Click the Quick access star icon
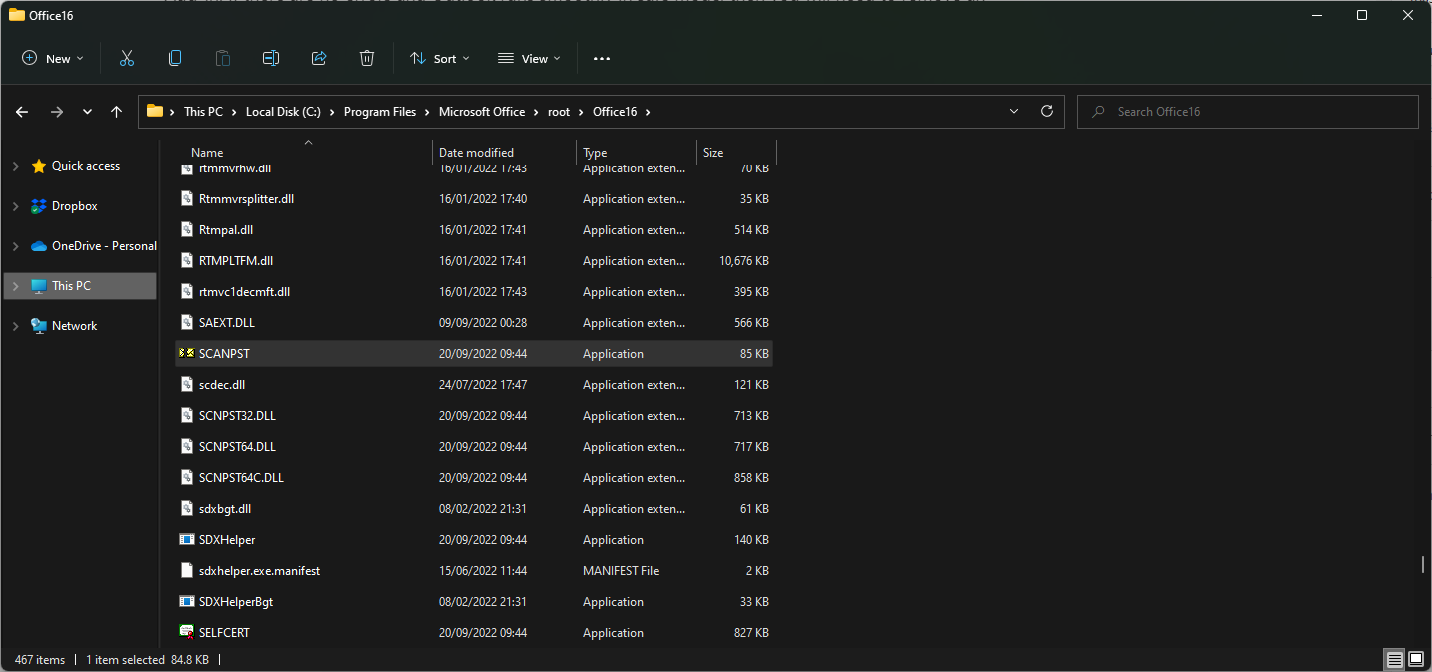 pyautogui.click(x=39, y=166)
